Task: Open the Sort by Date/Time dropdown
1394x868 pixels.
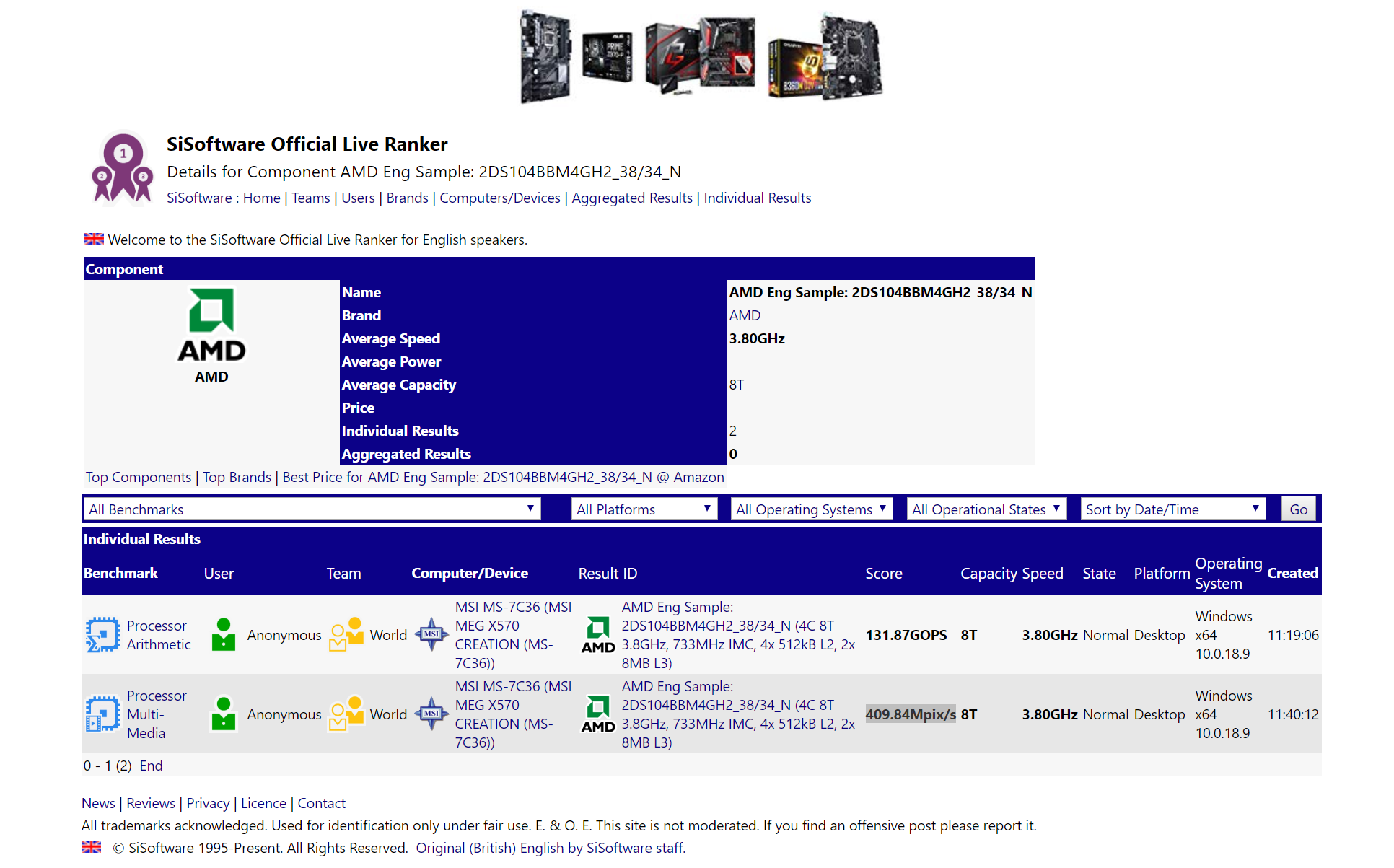Action: (1173, 509)
